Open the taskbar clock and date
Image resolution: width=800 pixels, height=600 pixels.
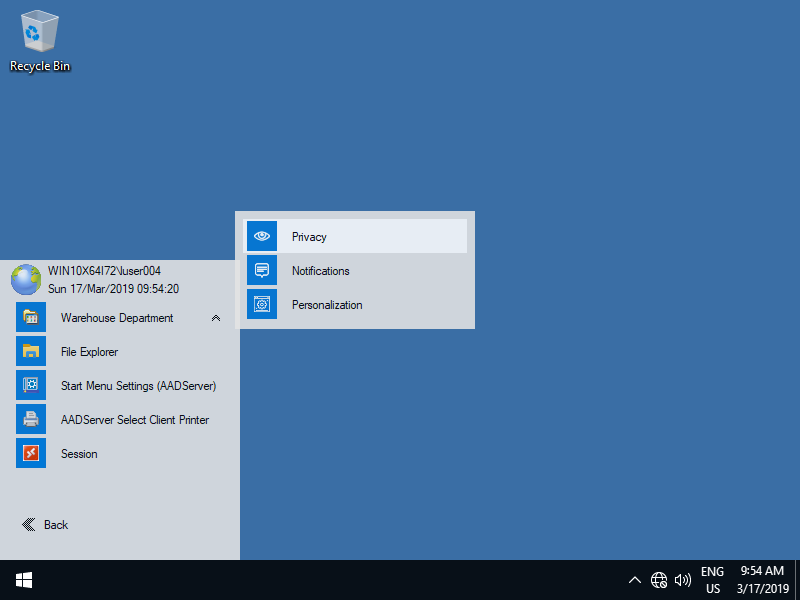pyautogui.click(x=762, y=580)
